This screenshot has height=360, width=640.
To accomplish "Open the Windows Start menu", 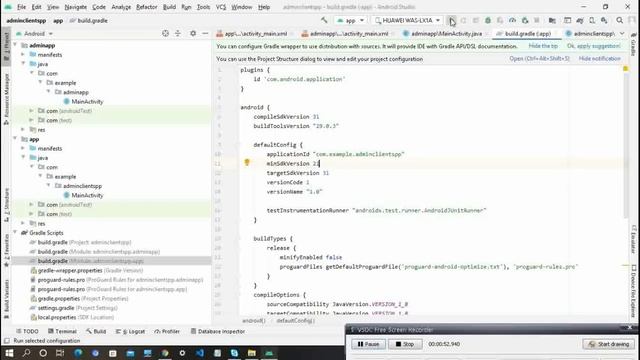I will (9, 353).
